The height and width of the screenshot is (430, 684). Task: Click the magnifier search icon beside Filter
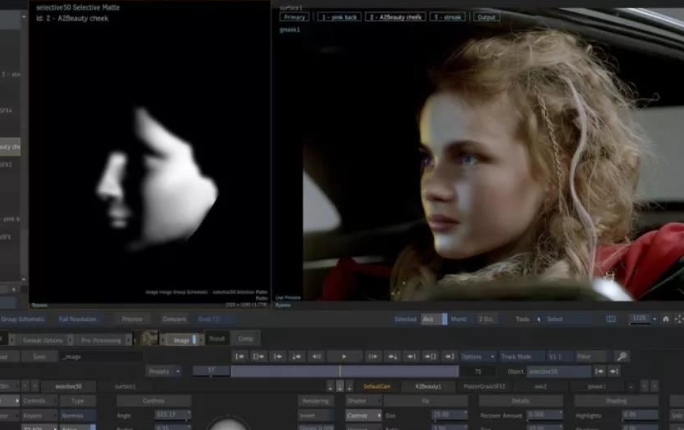(x=622, y=357)
